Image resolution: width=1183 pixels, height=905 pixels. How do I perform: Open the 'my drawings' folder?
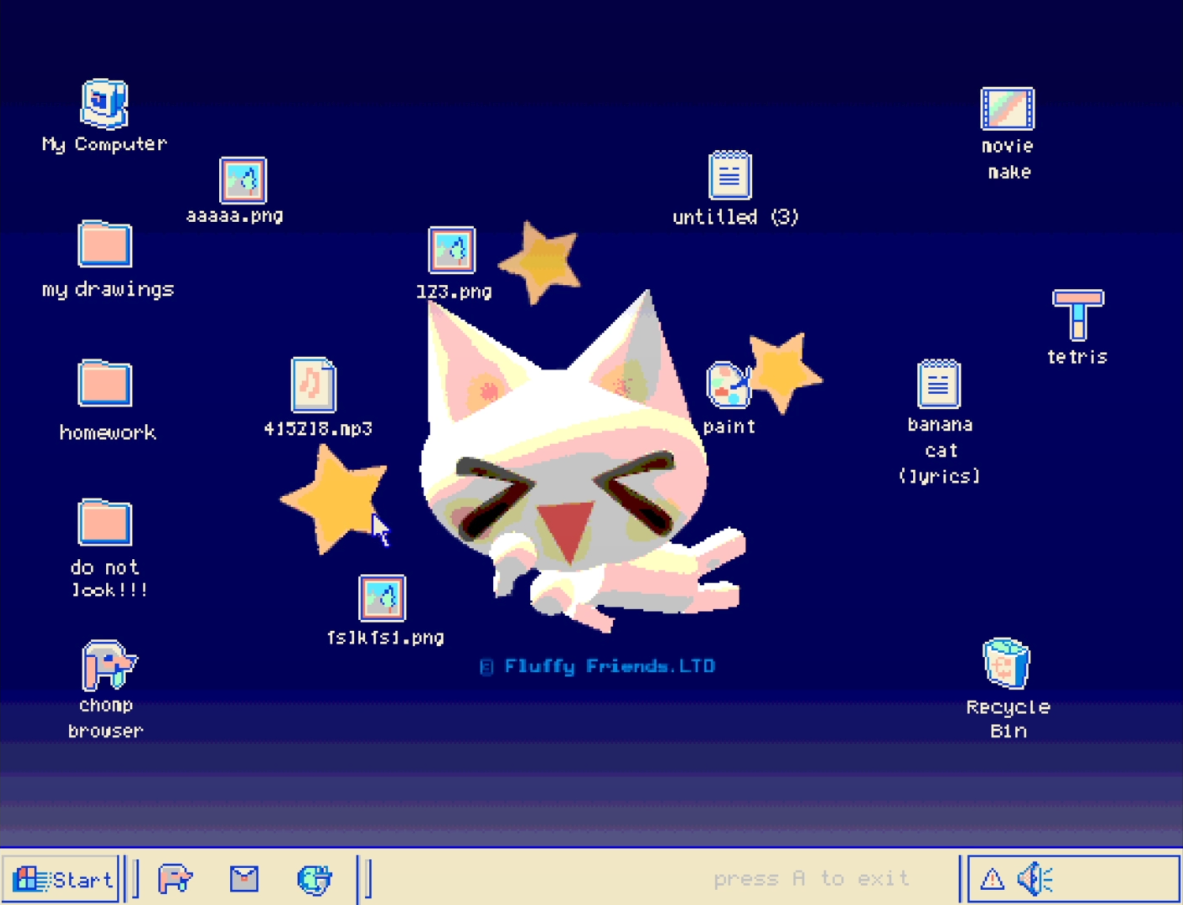pos(104,243)
